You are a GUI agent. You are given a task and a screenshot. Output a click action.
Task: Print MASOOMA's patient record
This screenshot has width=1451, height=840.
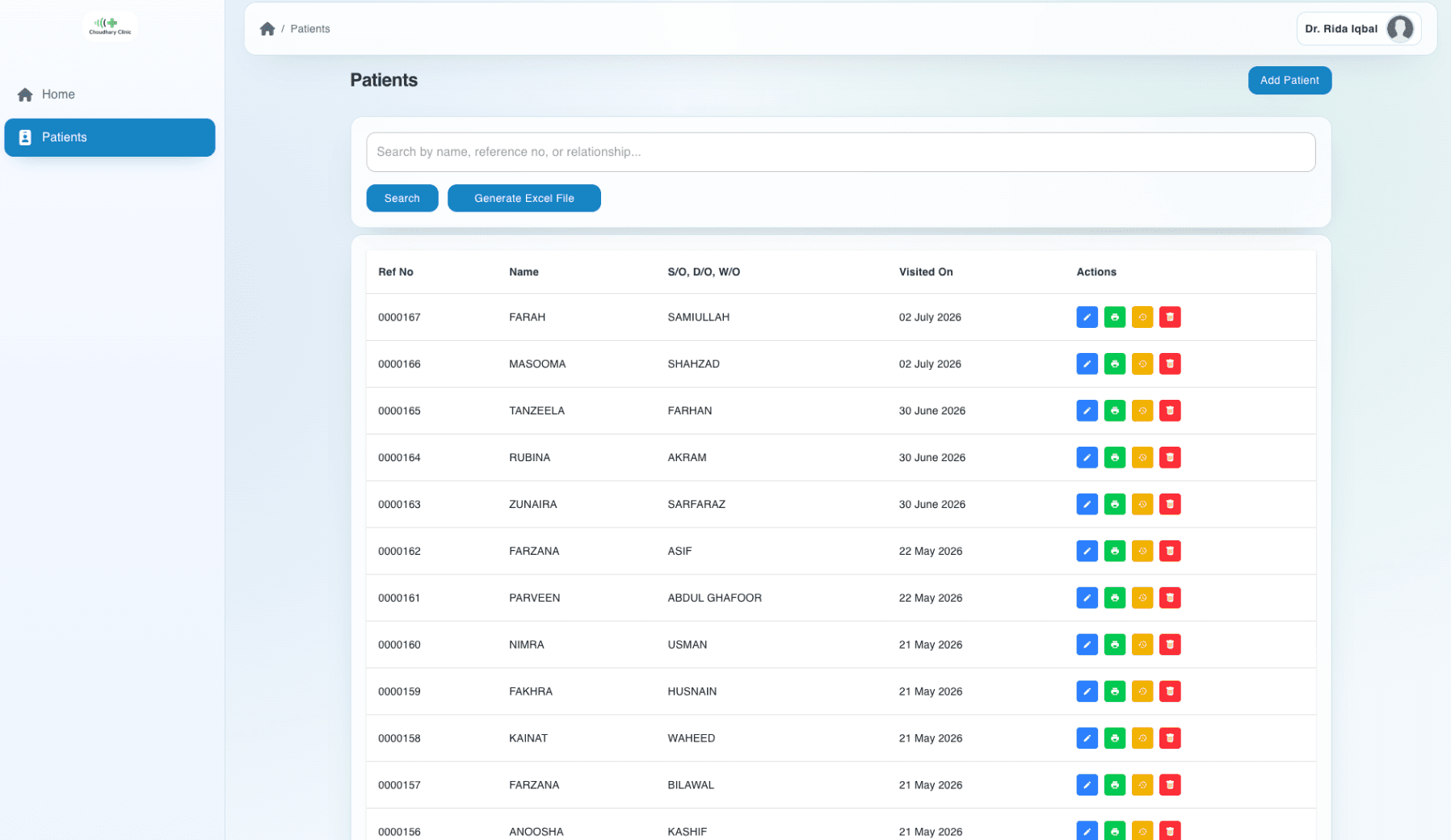[1114, 364]
